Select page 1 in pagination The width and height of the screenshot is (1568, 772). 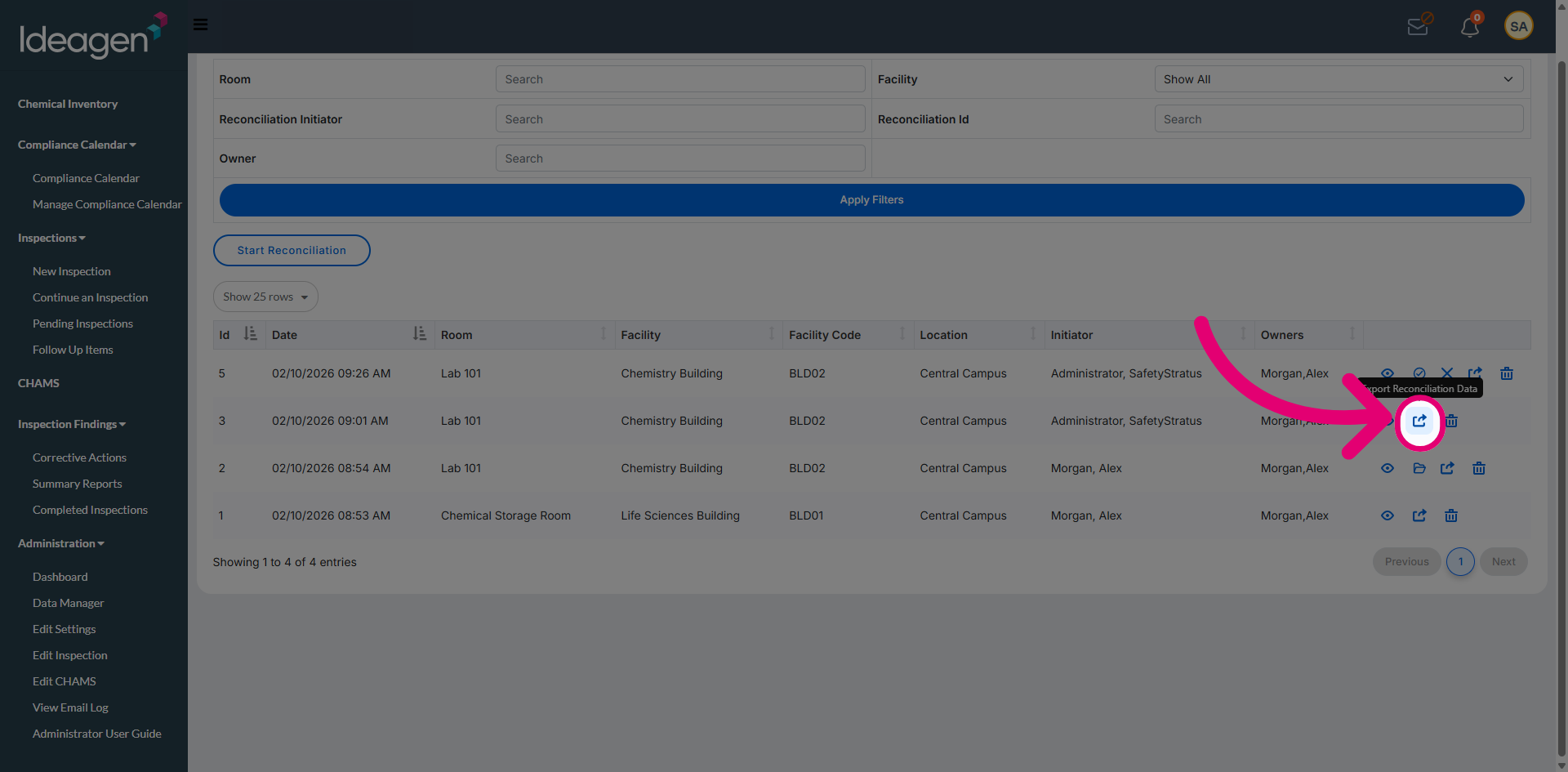(1460, 561)
